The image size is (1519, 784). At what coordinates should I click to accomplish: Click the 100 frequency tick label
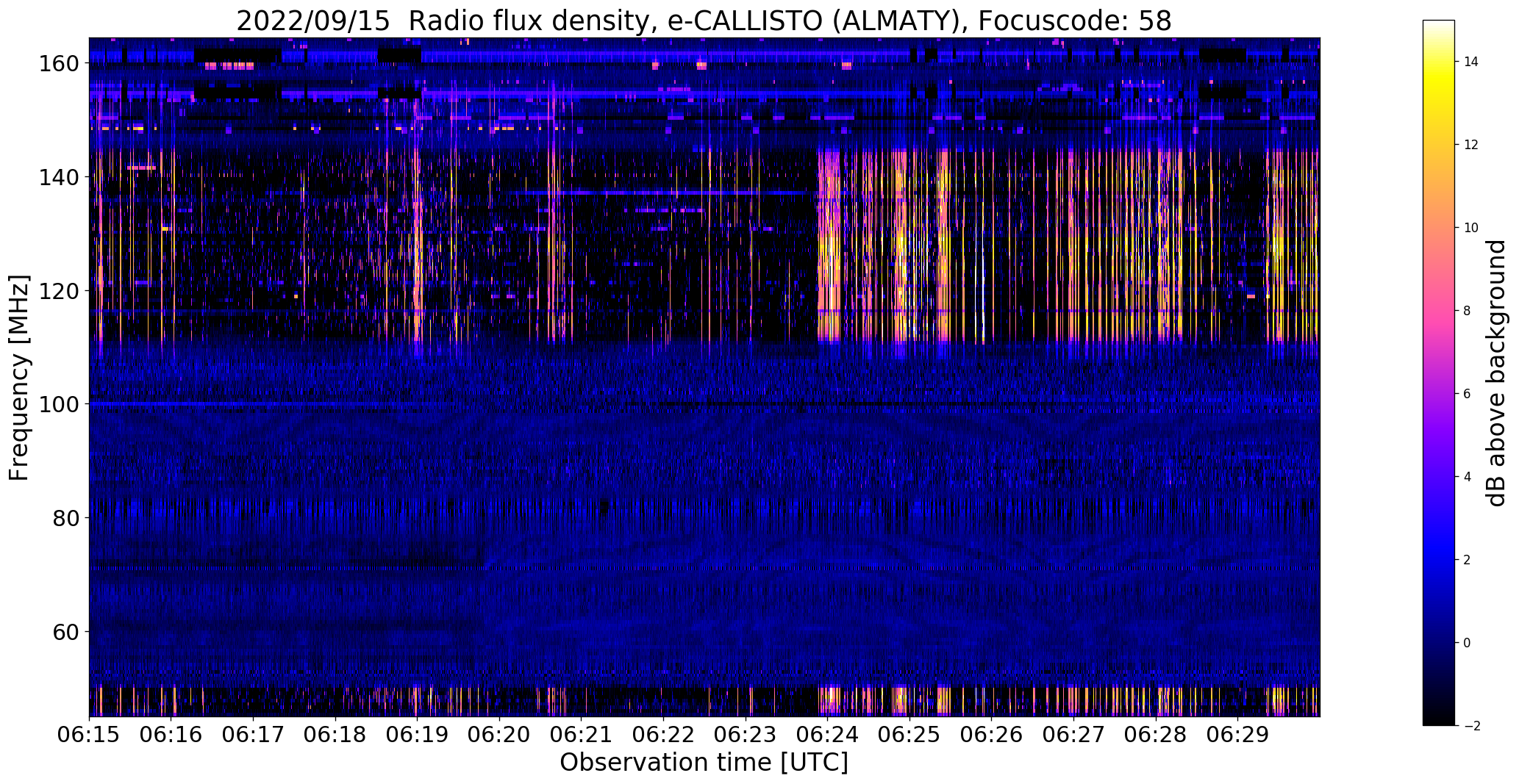pyautogui.click(x=58, y=404)
